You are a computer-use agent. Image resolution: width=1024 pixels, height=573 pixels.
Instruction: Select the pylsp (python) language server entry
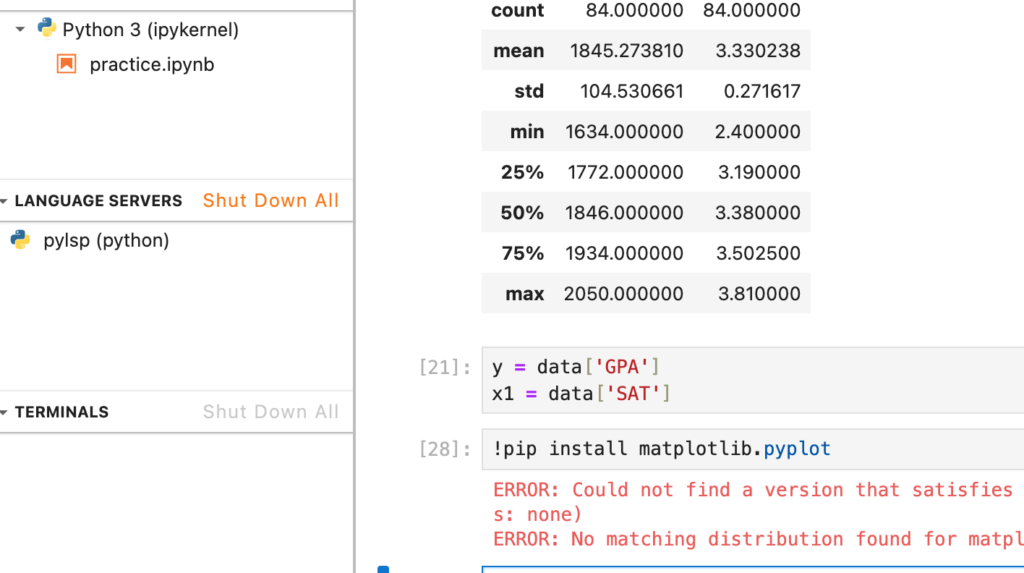tap(106, 240)
